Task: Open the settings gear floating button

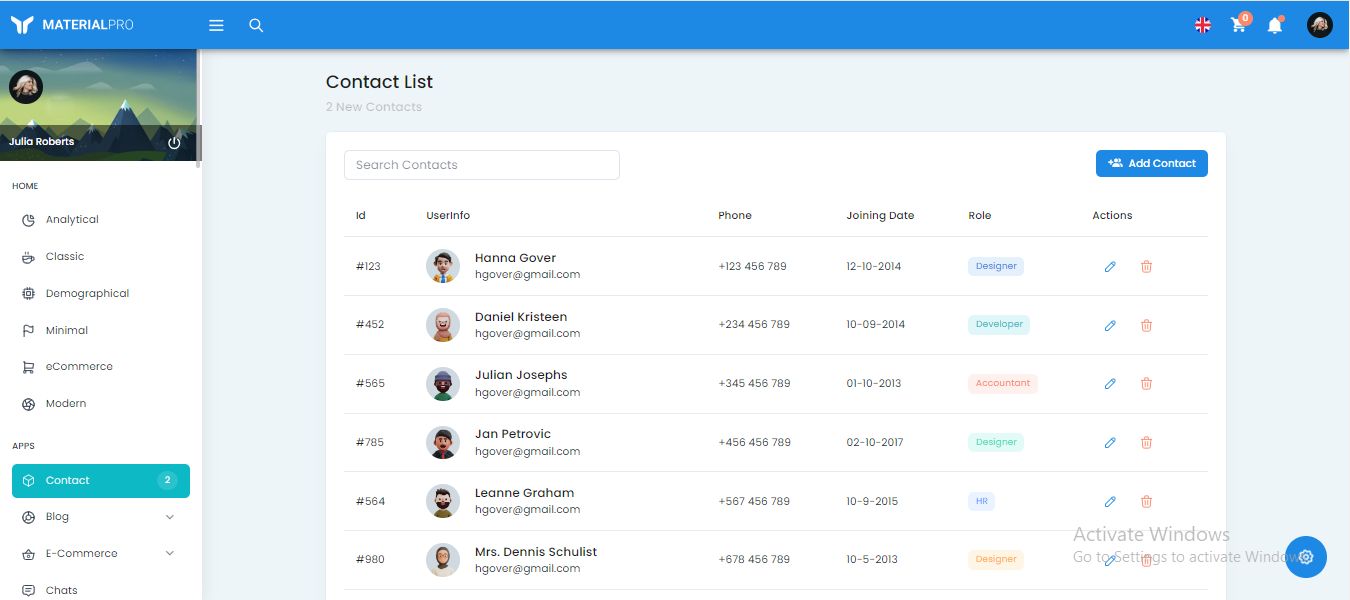Action: (x=1306, y=557)
